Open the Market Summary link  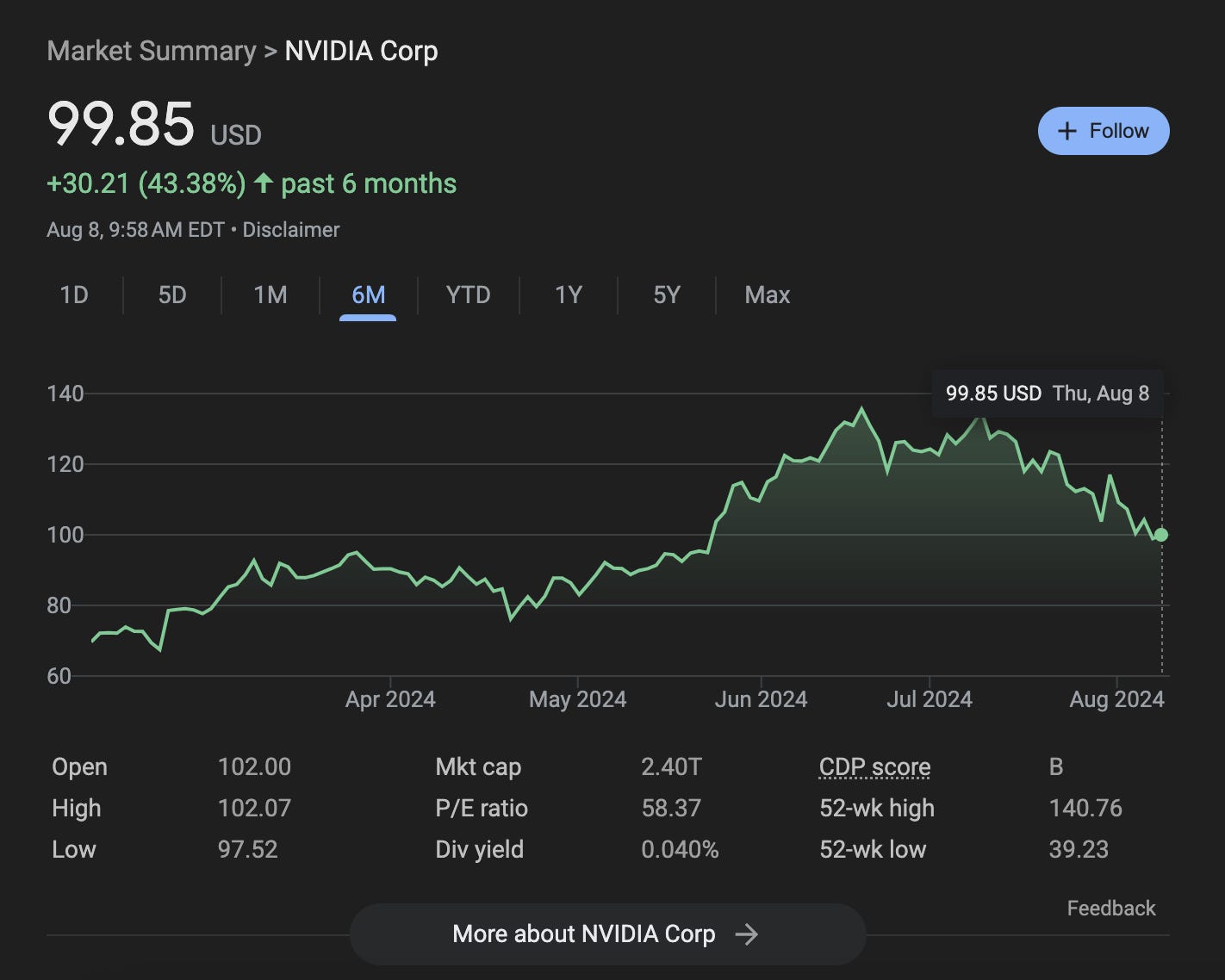[x=152, y=51]
